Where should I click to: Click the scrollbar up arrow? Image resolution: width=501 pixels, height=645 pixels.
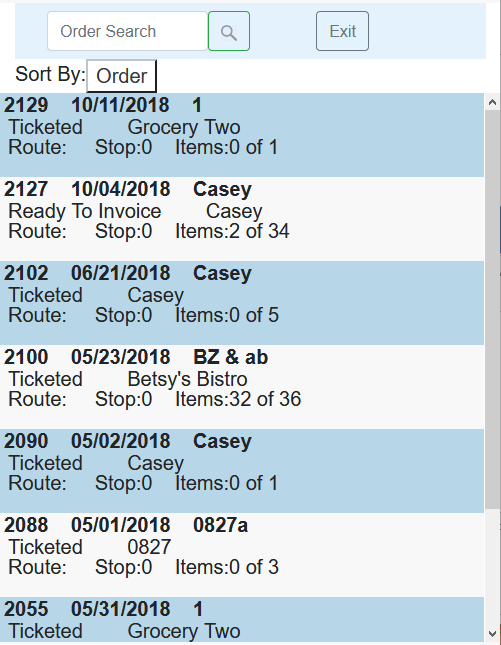492,102
